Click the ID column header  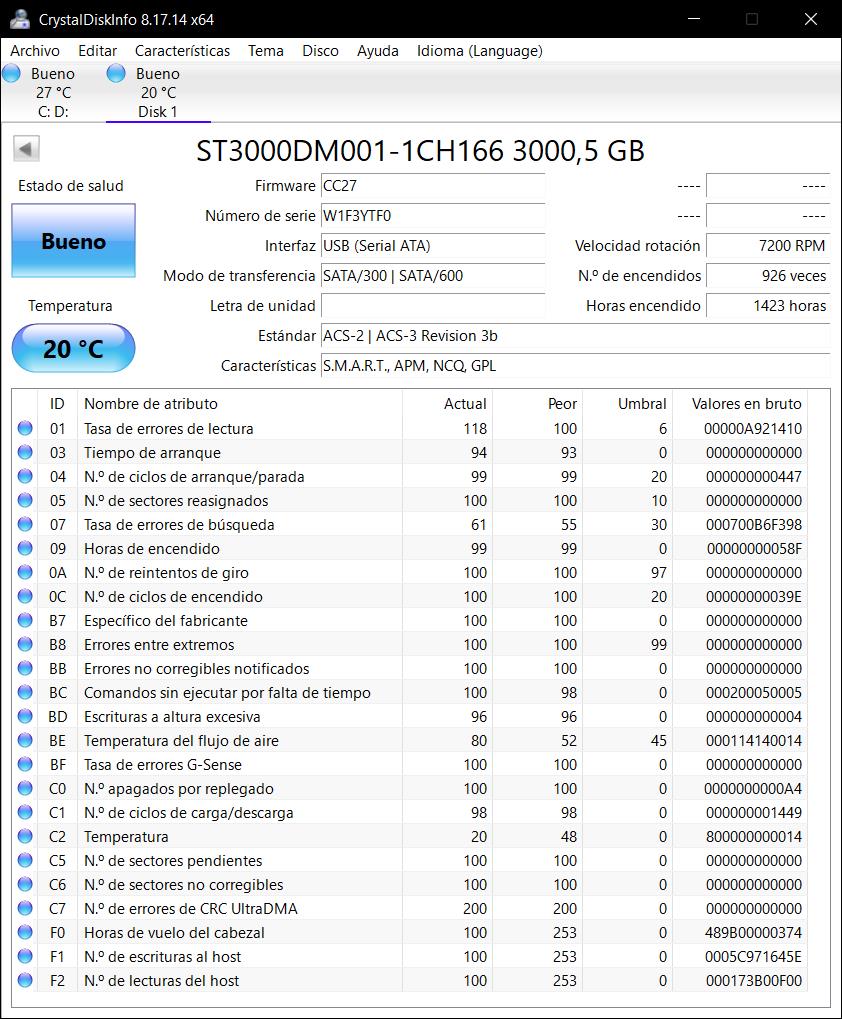pos(57,404)
